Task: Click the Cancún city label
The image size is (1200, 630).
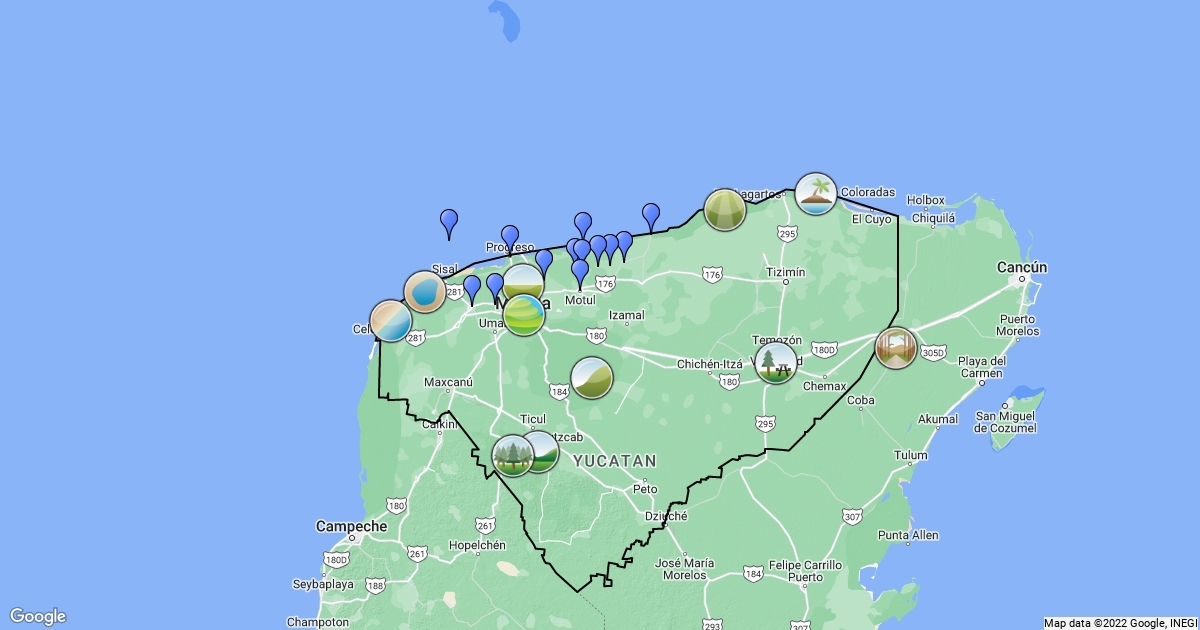Action: pos(1022,267)
